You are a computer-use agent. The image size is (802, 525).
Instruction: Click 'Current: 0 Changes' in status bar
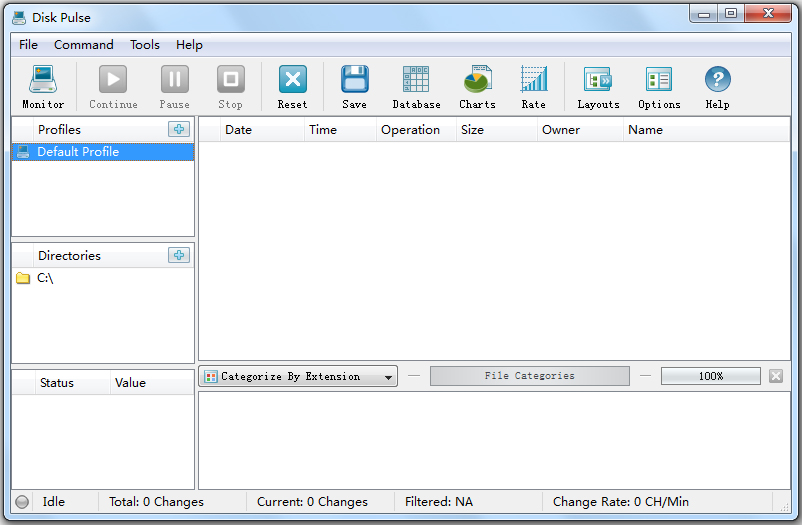[312, 502]
